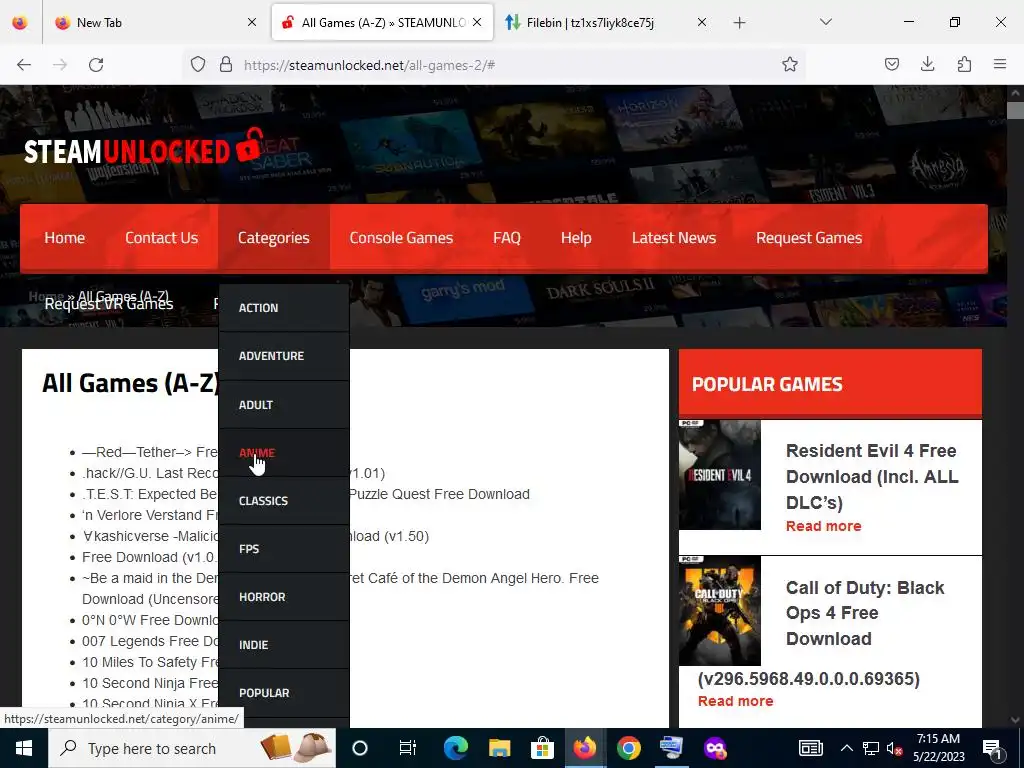The image size is (1024, 768).
Task: View site security padlock info
Action: pos(226,65)
